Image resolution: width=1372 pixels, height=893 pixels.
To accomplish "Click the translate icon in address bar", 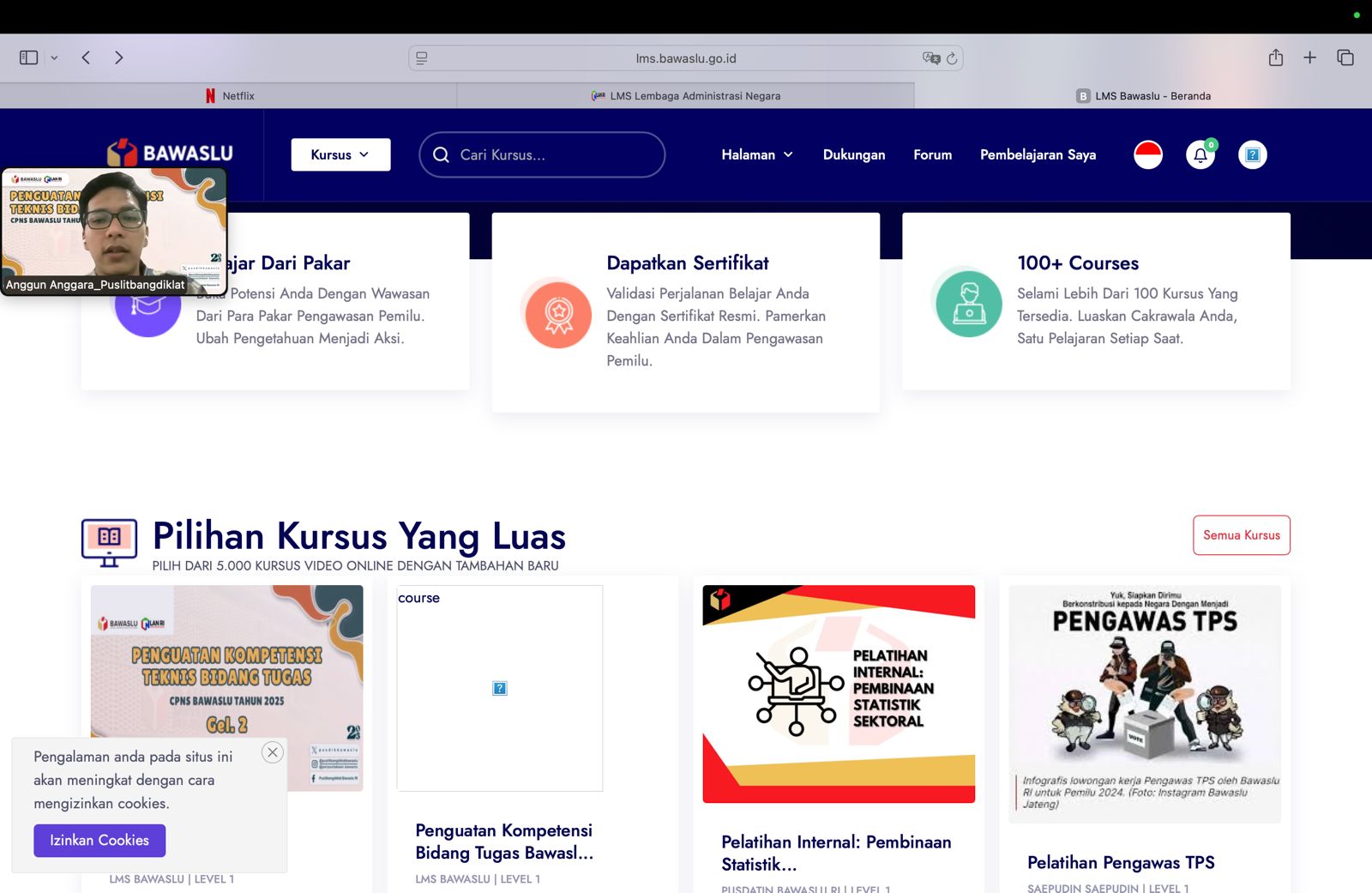I will pyautogui.click(x=930, y=58).
